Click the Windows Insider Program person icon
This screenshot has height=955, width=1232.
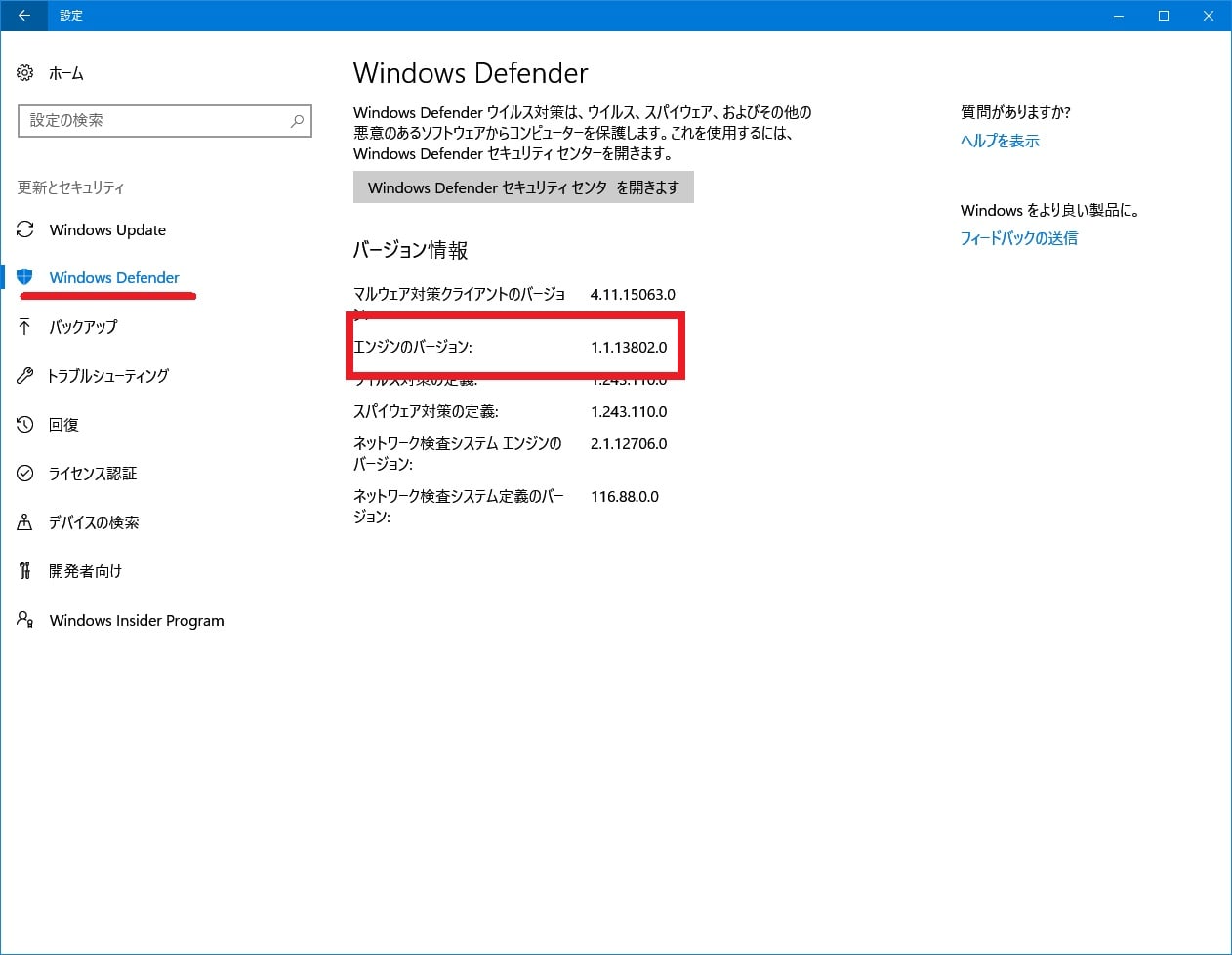(x=25, y=619)
